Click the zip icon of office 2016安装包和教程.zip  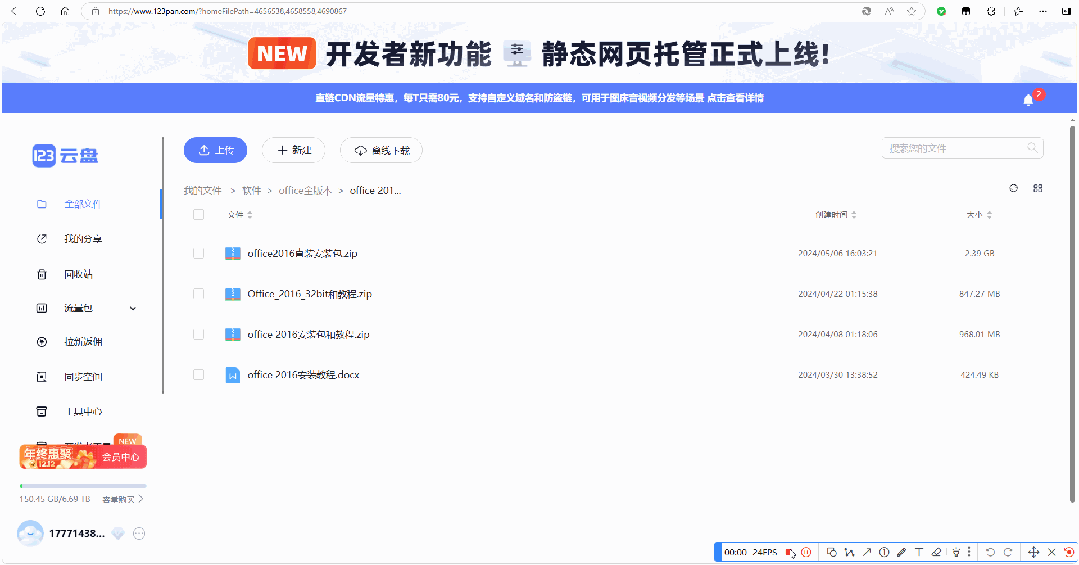click(x=233, y=334)
